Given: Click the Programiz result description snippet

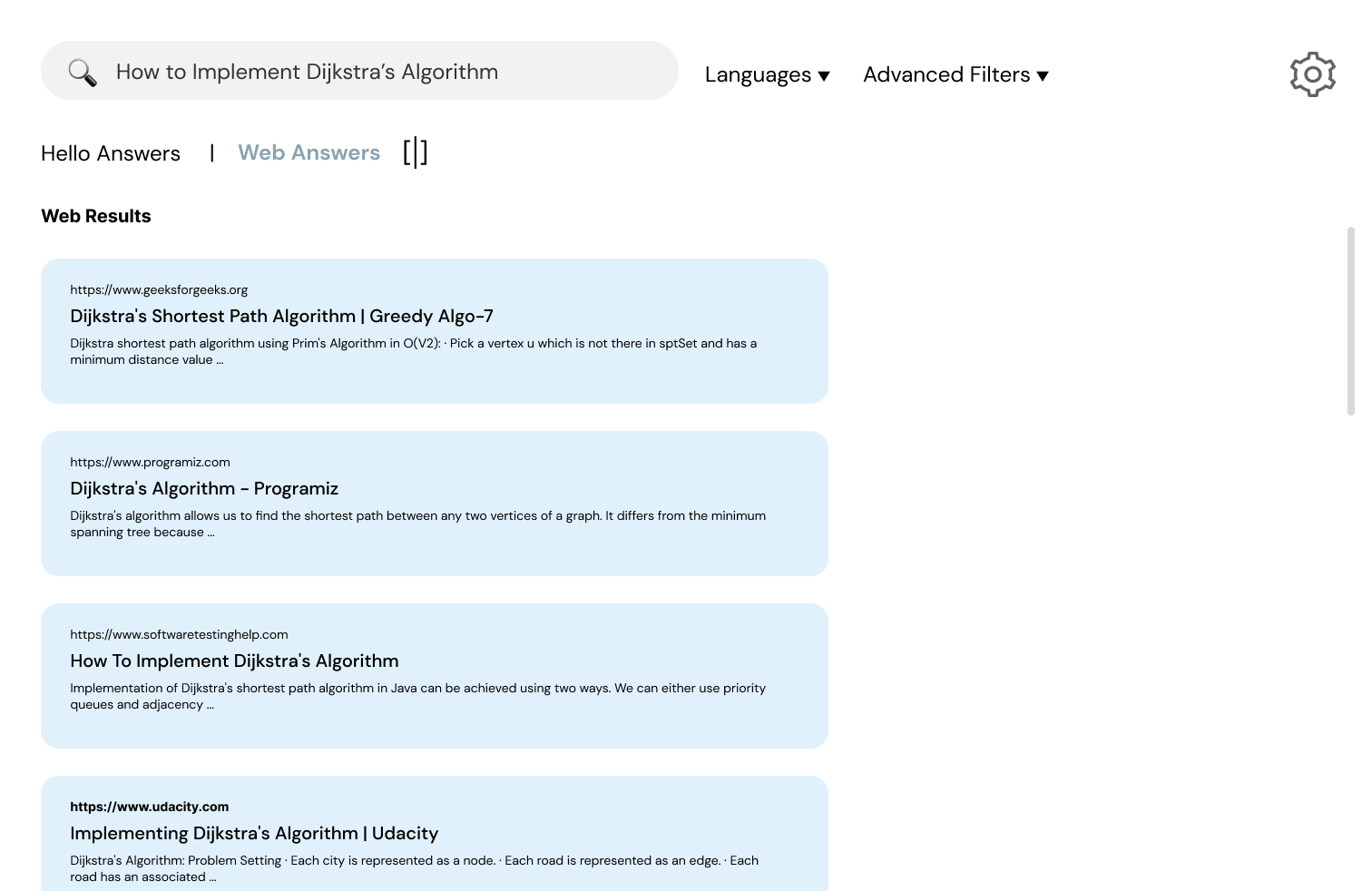Looking at the screenshot, I should pos(418,524).
